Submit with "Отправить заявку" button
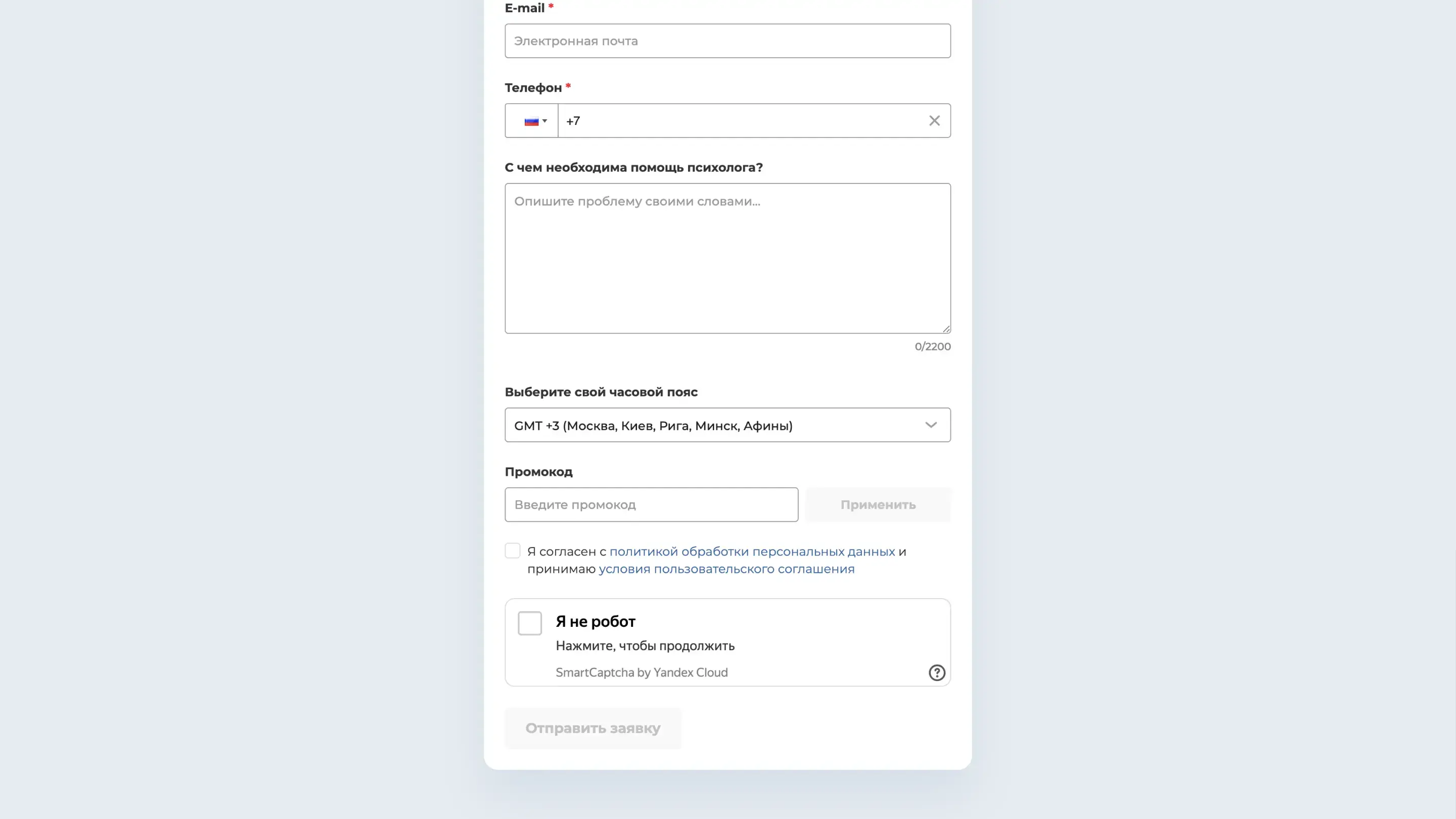 (593, 728)
